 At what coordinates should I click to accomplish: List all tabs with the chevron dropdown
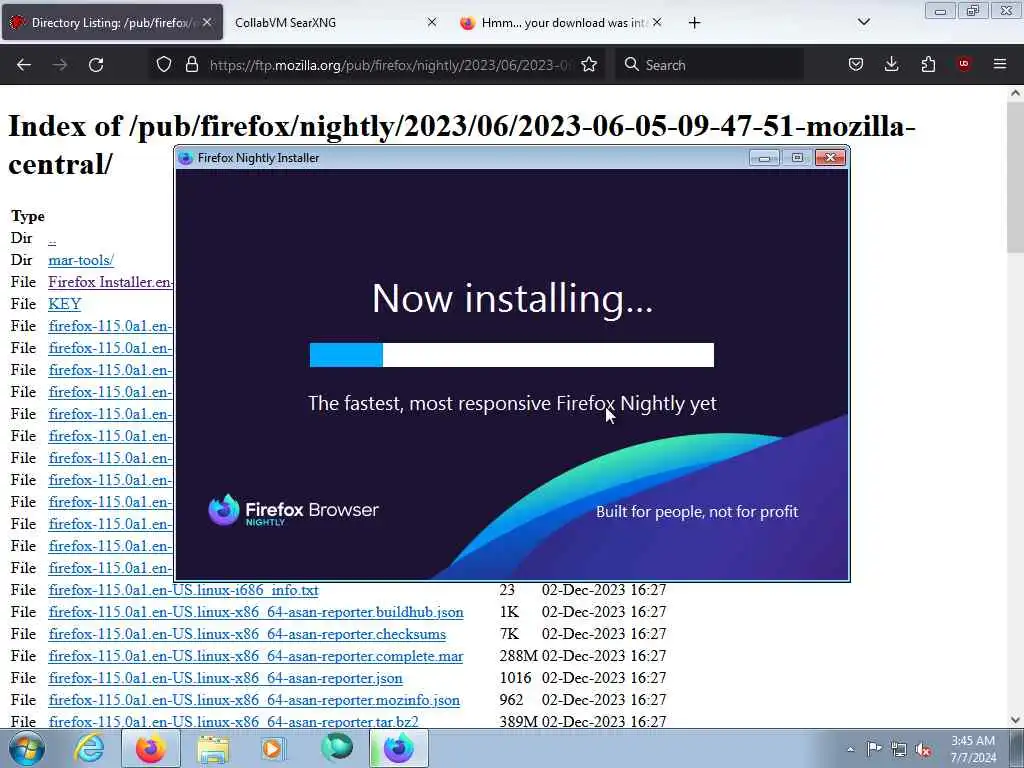point(863,22)
